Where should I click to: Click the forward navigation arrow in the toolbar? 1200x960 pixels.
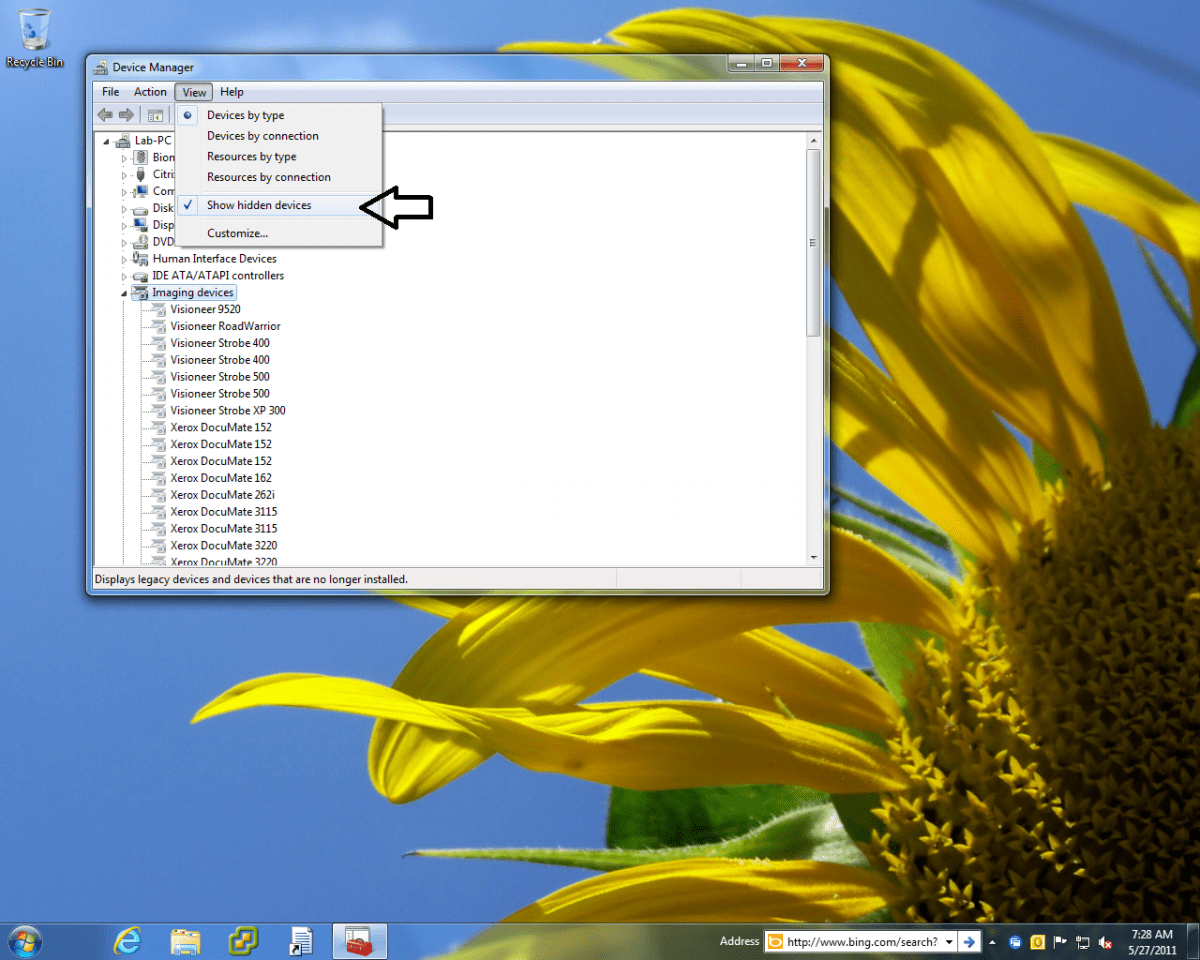click(125, 114)
